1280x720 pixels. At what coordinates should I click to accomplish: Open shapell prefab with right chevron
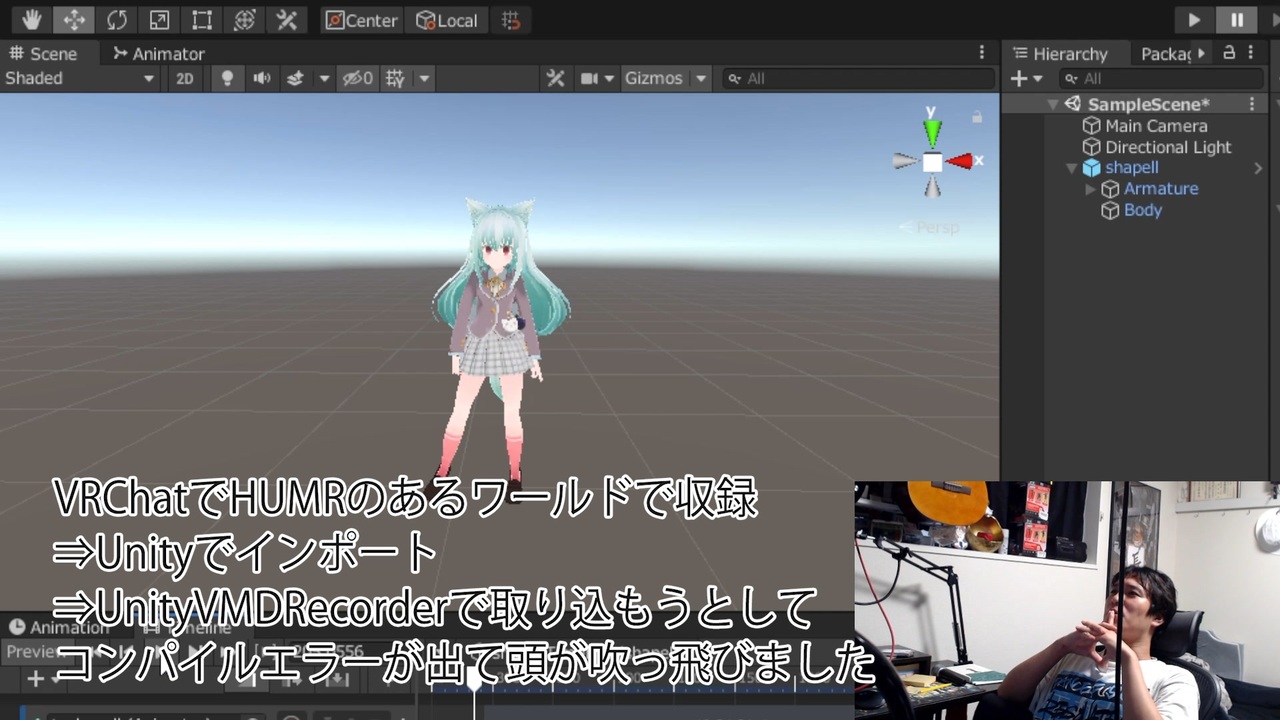pyautogui.click(x=1258, y=168)
